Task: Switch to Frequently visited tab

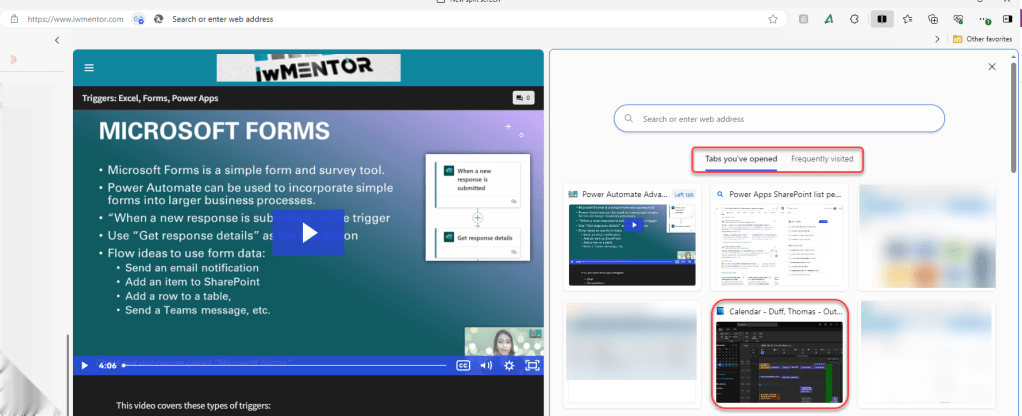Action: point(821,159)
